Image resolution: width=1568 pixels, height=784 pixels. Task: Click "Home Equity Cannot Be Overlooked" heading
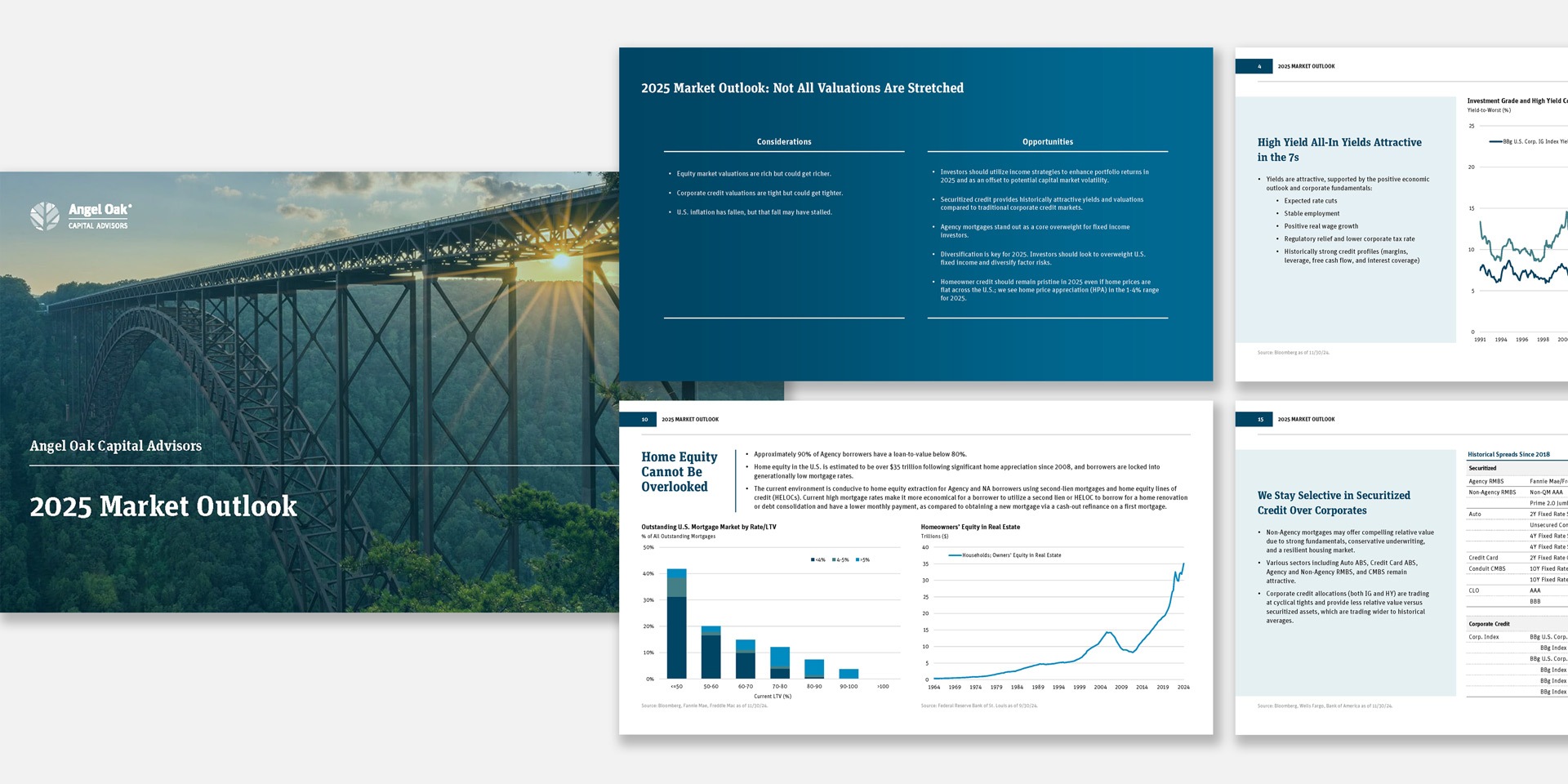[679, 472]
